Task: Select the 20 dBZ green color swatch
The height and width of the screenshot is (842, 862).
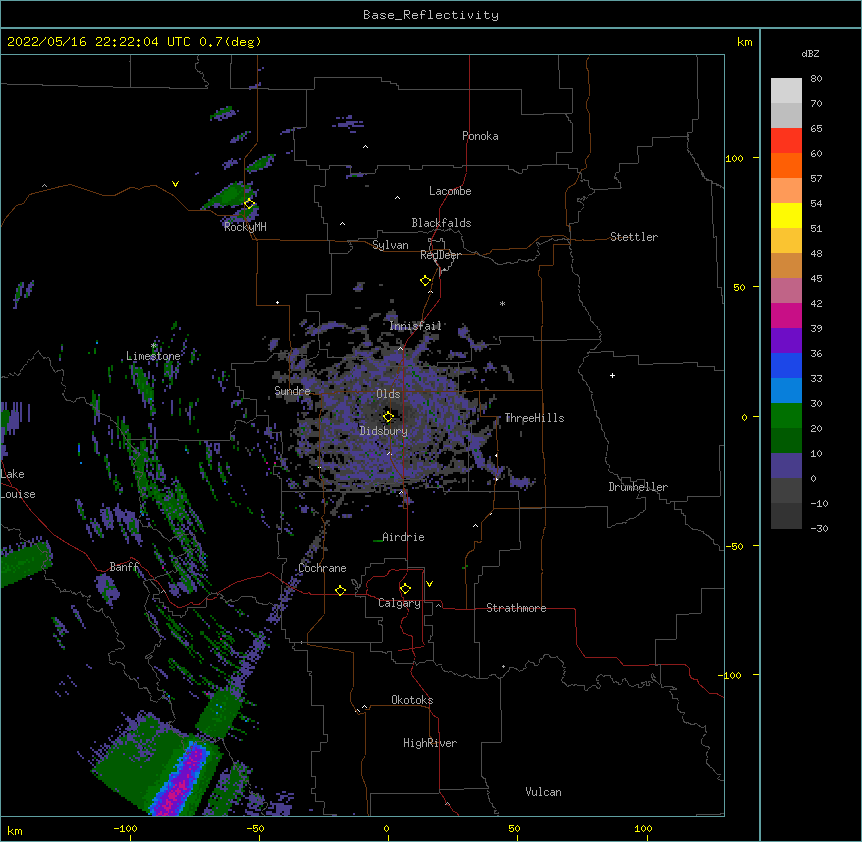Action: [x=786, y=440]
